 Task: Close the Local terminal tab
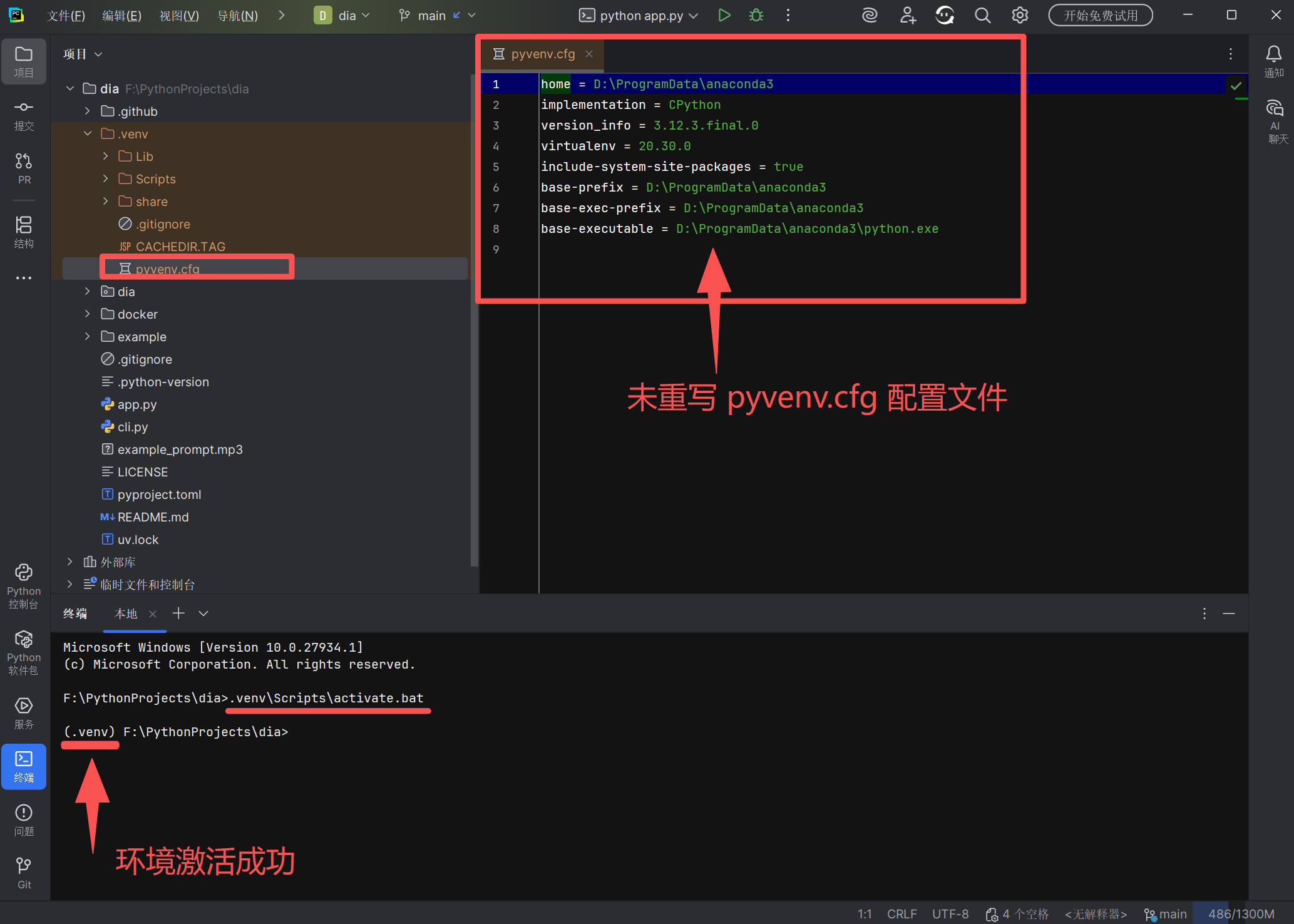click(x=153, y=614)
